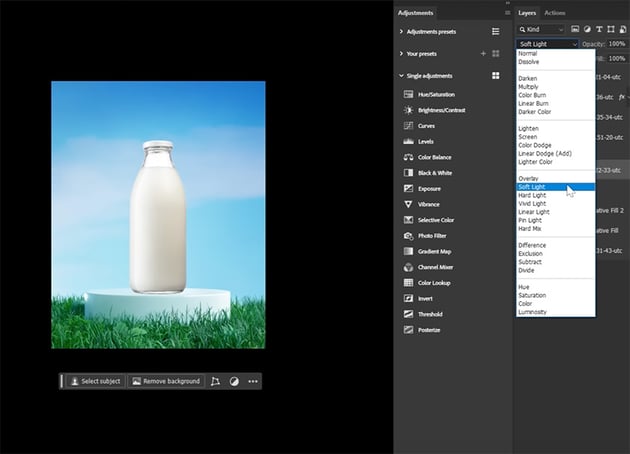The width and height of the screenshot is (630, 454).
Task: Click the transform icon in contextual bar
Action: 215,381
